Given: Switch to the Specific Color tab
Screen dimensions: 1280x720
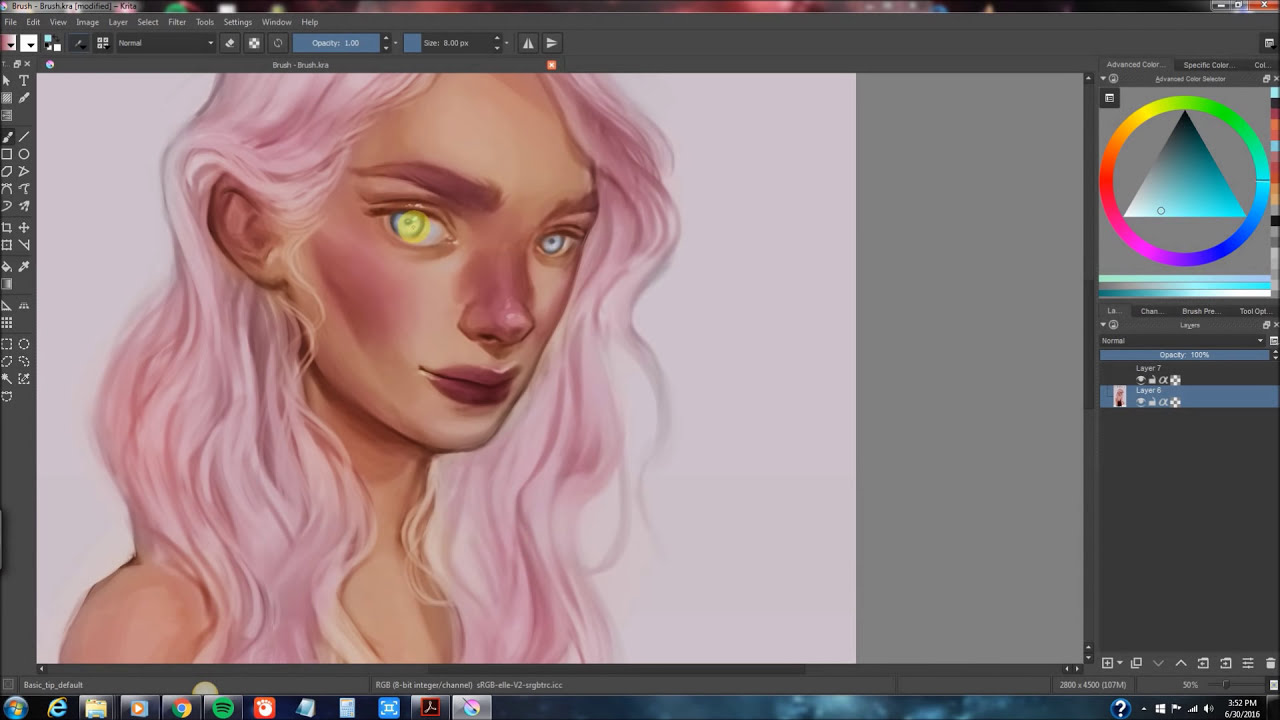Looking at the screenshot, I should click(x=1207, y=65).
